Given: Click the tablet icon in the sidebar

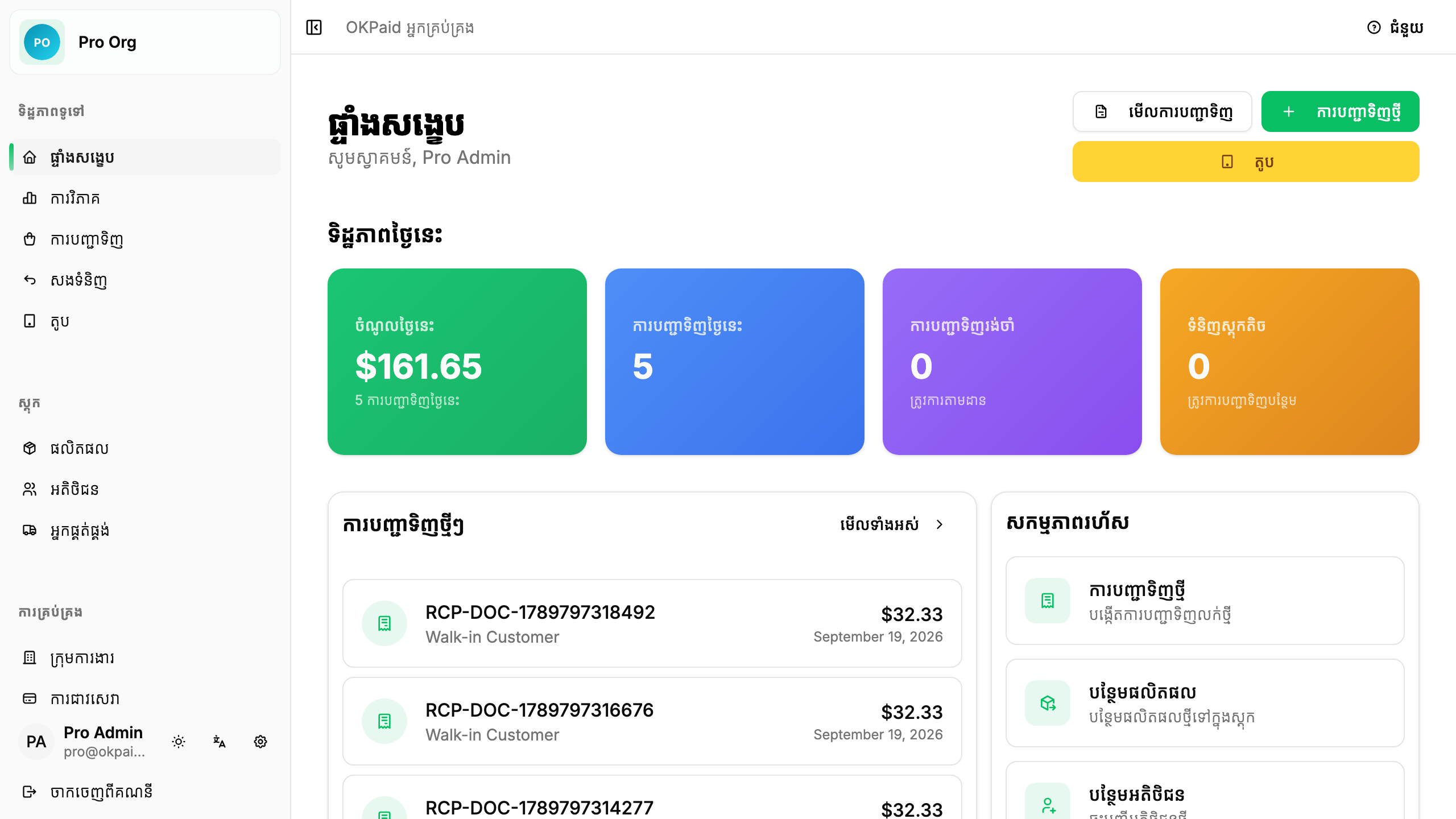Looking at the screenshot, I should (x=30, y=321).
